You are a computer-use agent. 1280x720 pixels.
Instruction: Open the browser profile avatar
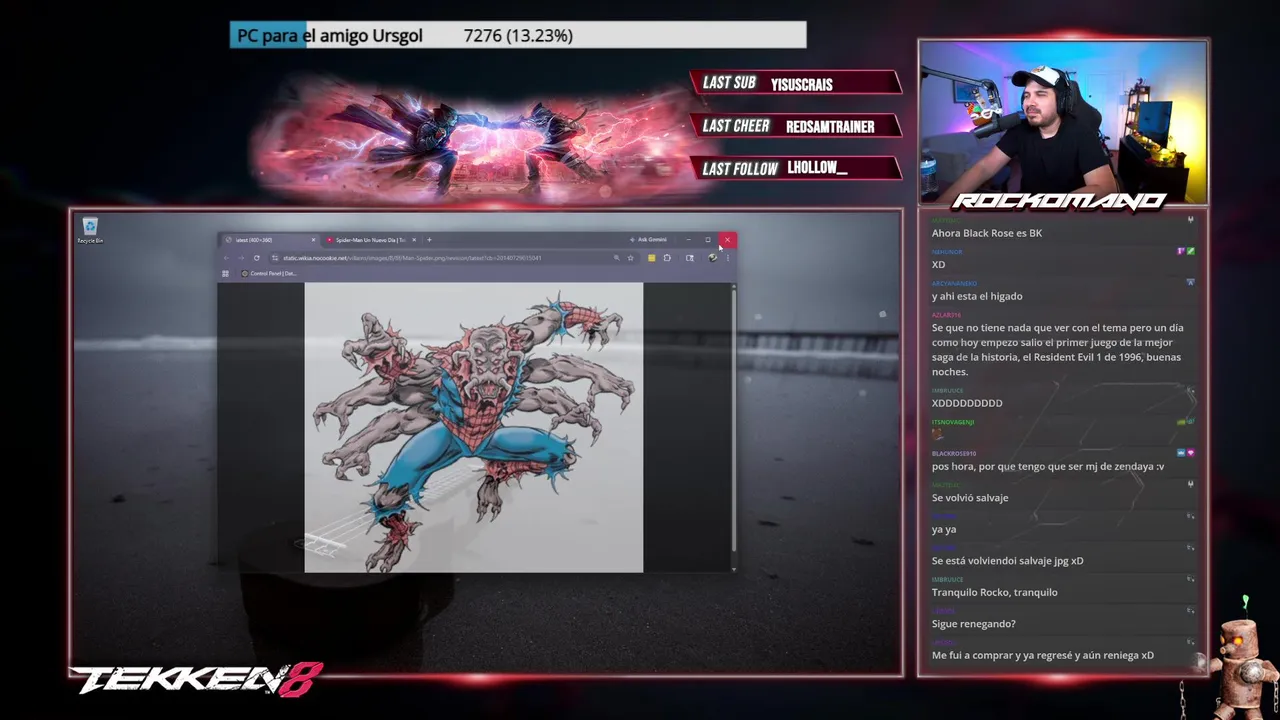tap(712, 258)
